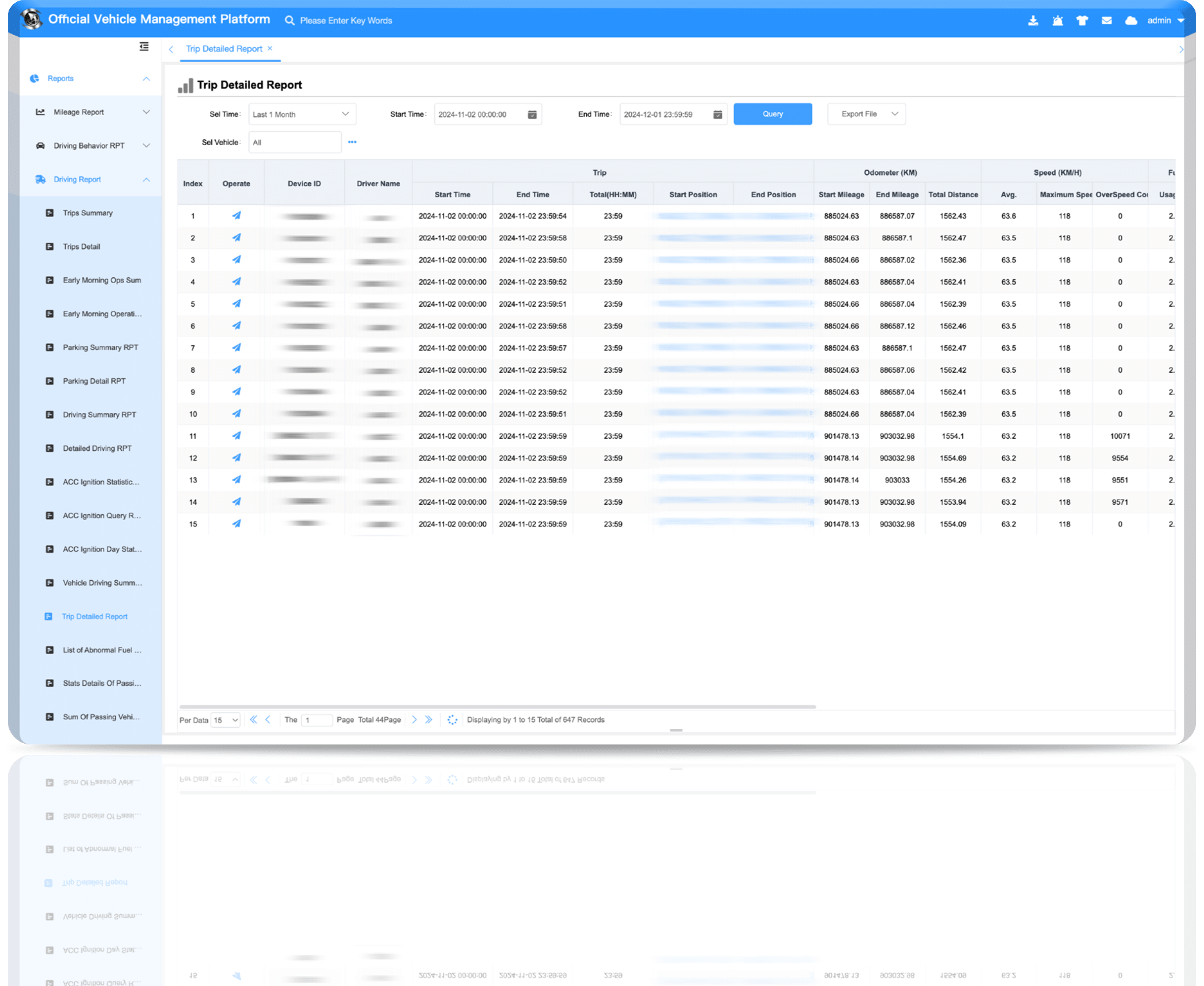
Task: Go to first page with double-left arrow
Action: pyautogui.click(x=253, y=720)
